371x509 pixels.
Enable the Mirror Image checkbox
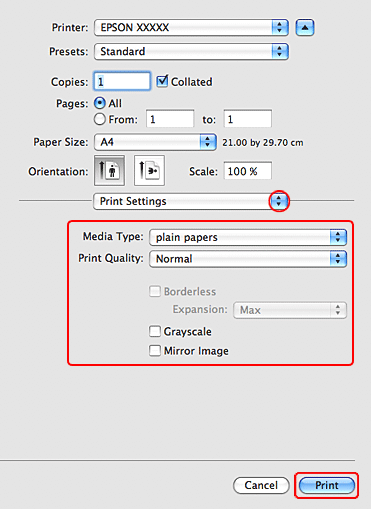(155, 351)
